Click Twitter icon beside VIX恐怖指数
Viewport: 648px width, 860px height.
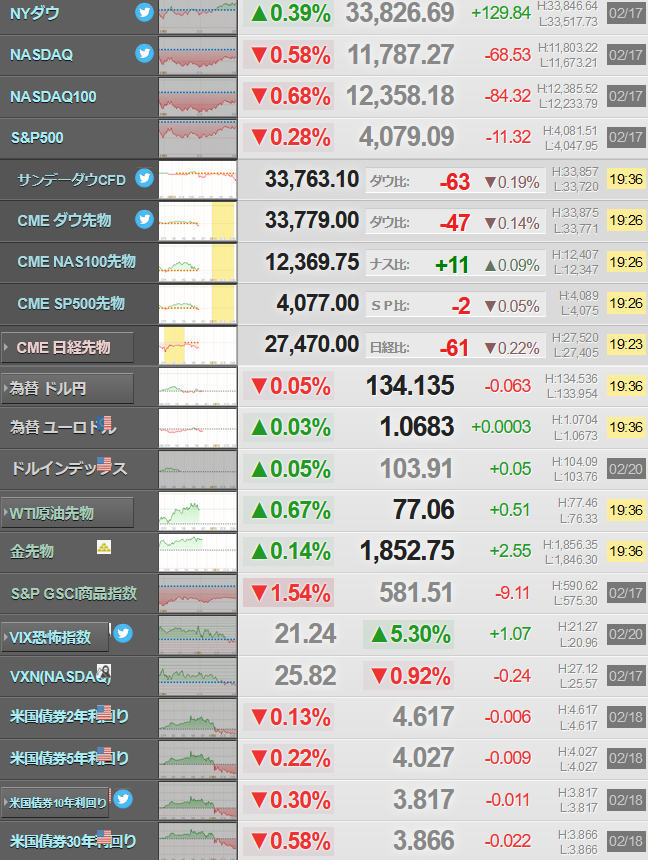pyautogui.click(x=123, y=633)
